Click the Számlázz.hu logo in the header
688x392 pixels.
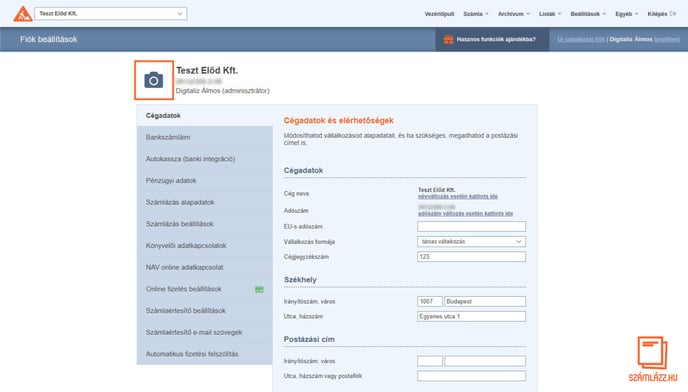tap(22, 14)
